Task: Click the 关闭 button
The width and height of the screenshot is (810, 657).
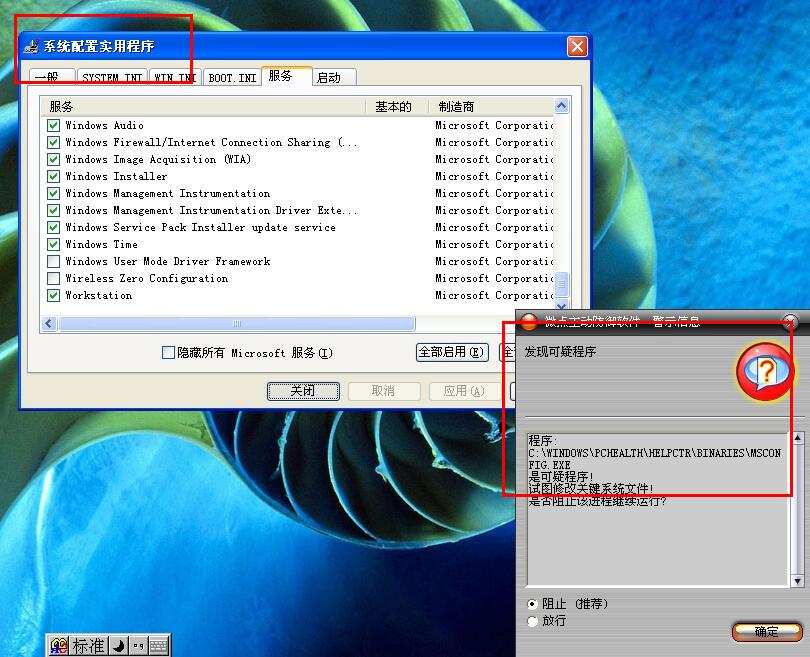Action: 303,391
